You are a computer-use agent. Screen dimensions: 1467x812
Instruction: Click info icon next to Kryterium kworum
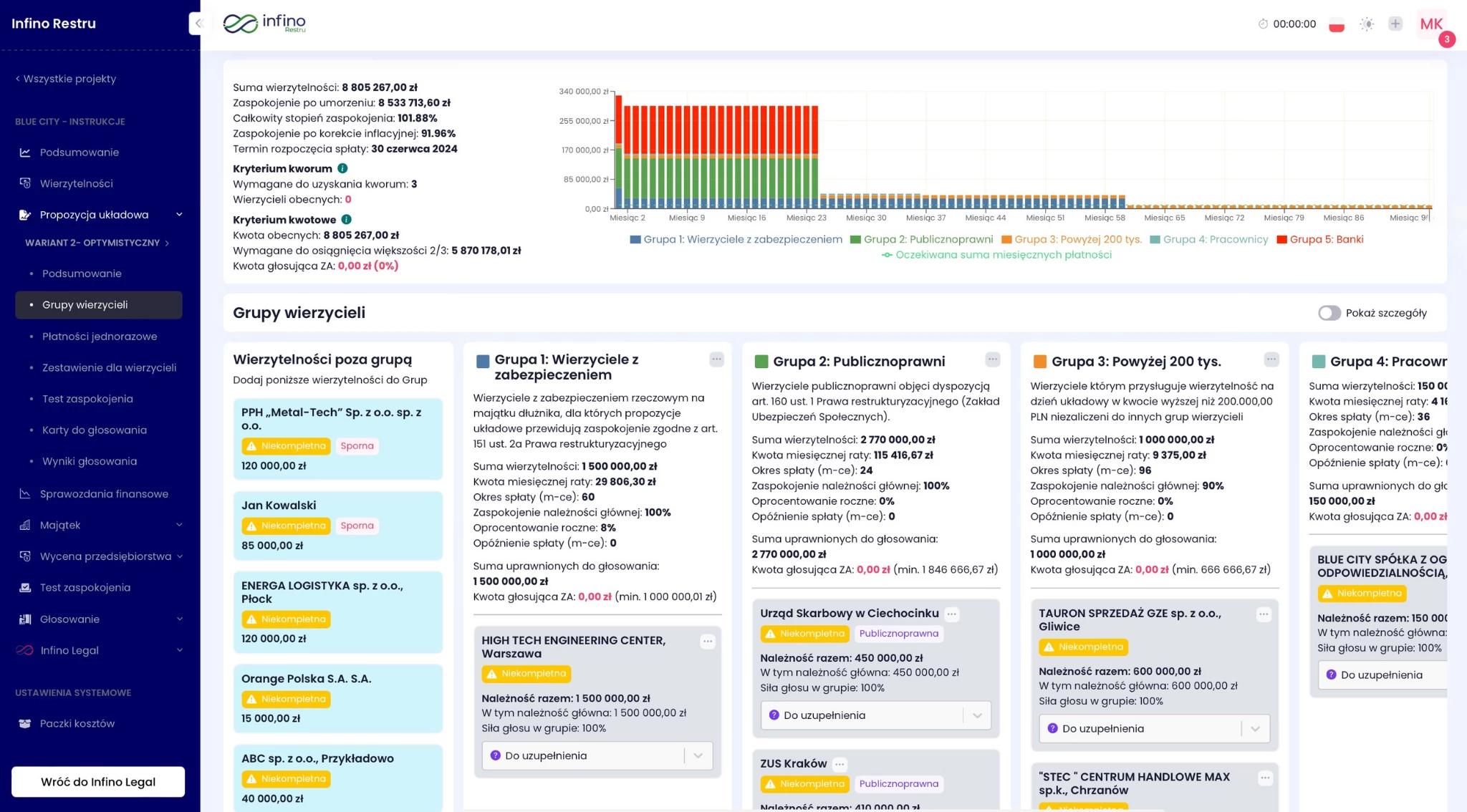point(342,168)
